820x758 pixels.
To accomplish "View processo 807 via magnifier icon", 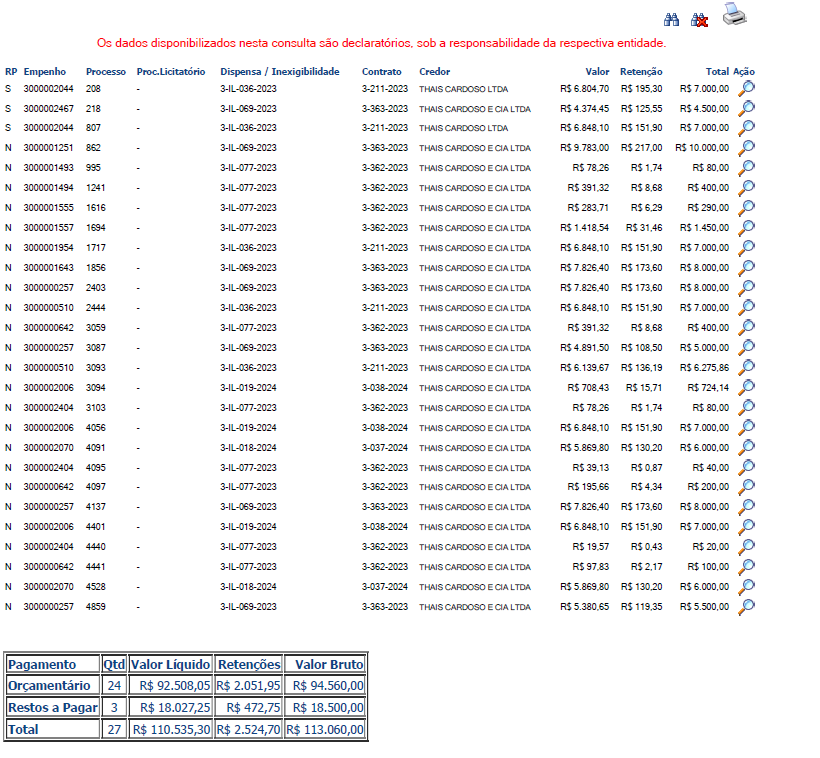I will click(746, 128).
